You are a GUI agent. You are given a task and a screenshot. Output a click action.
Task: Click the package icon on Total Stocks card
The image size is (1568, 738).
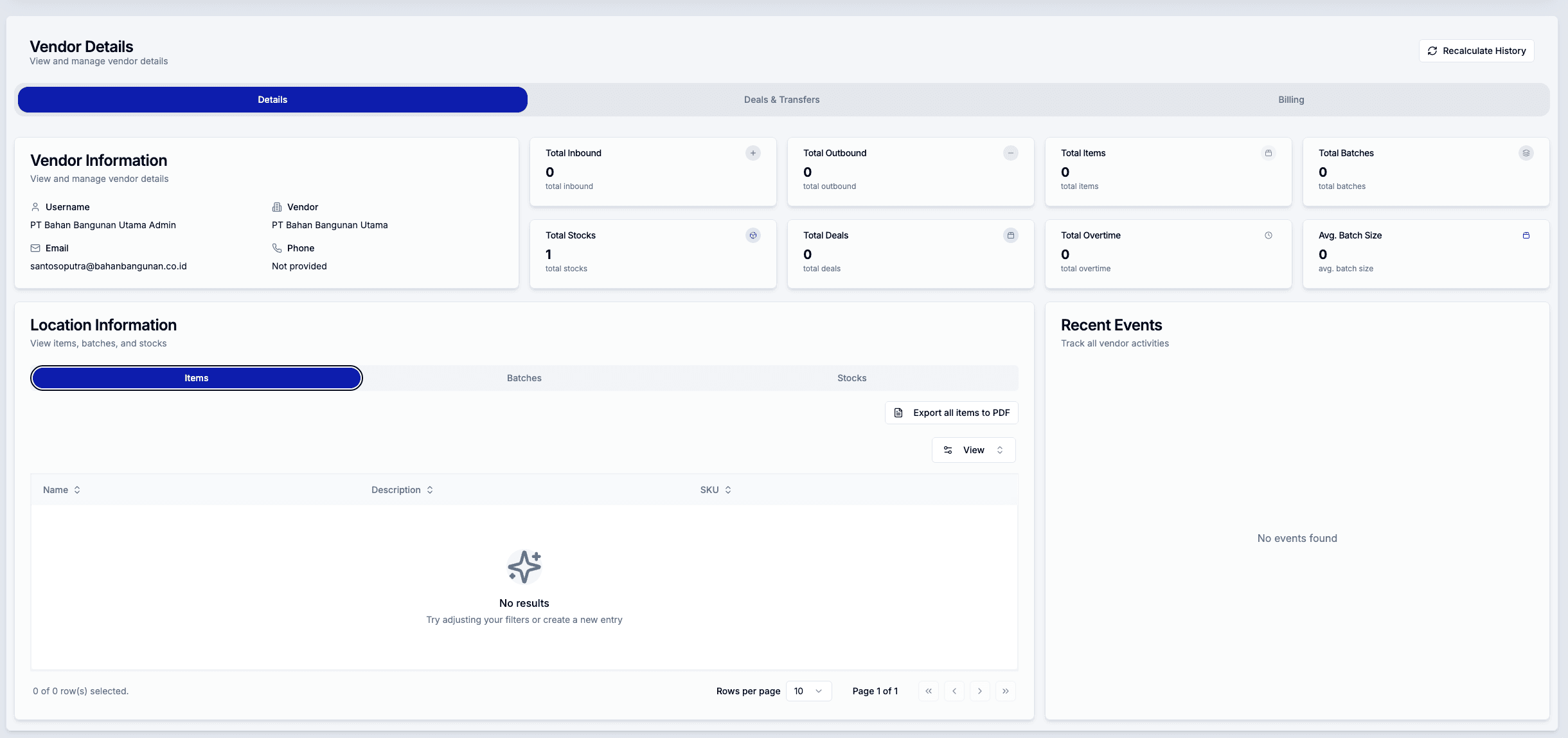pos(753,235)
